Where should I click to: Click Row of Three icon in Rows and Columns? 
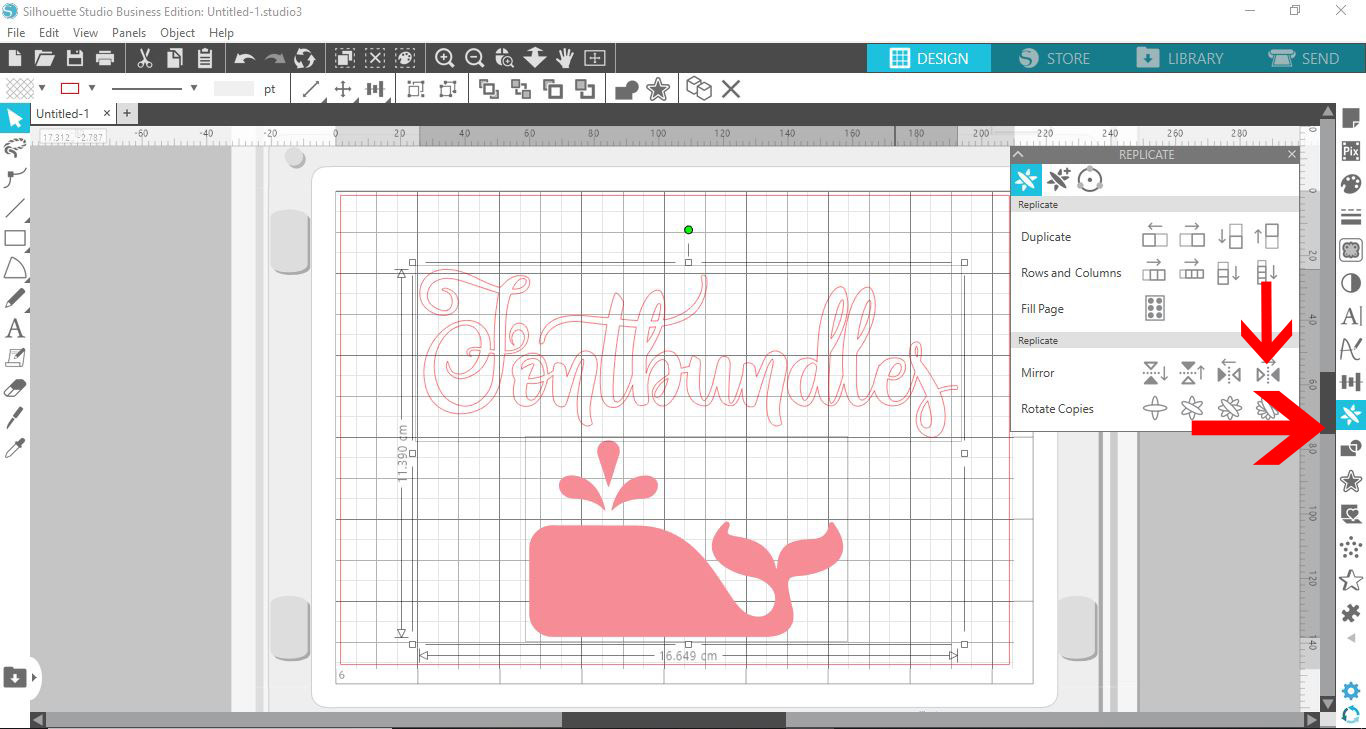[x=1155, y=271]
